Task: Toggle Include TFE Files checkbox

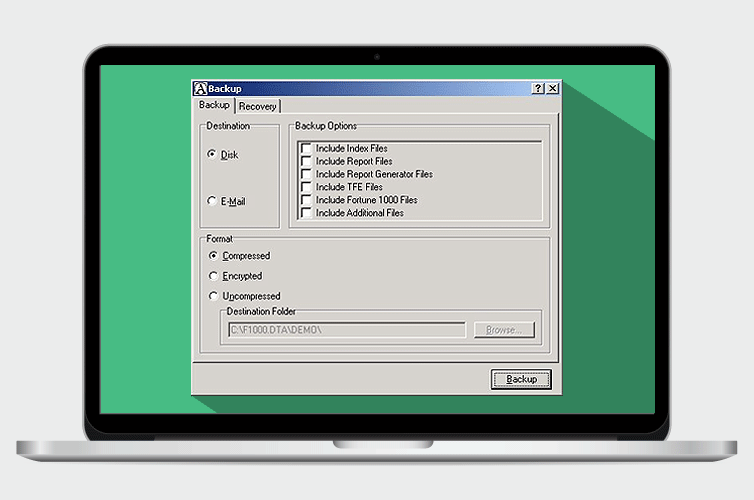Action: pos(306,187)
